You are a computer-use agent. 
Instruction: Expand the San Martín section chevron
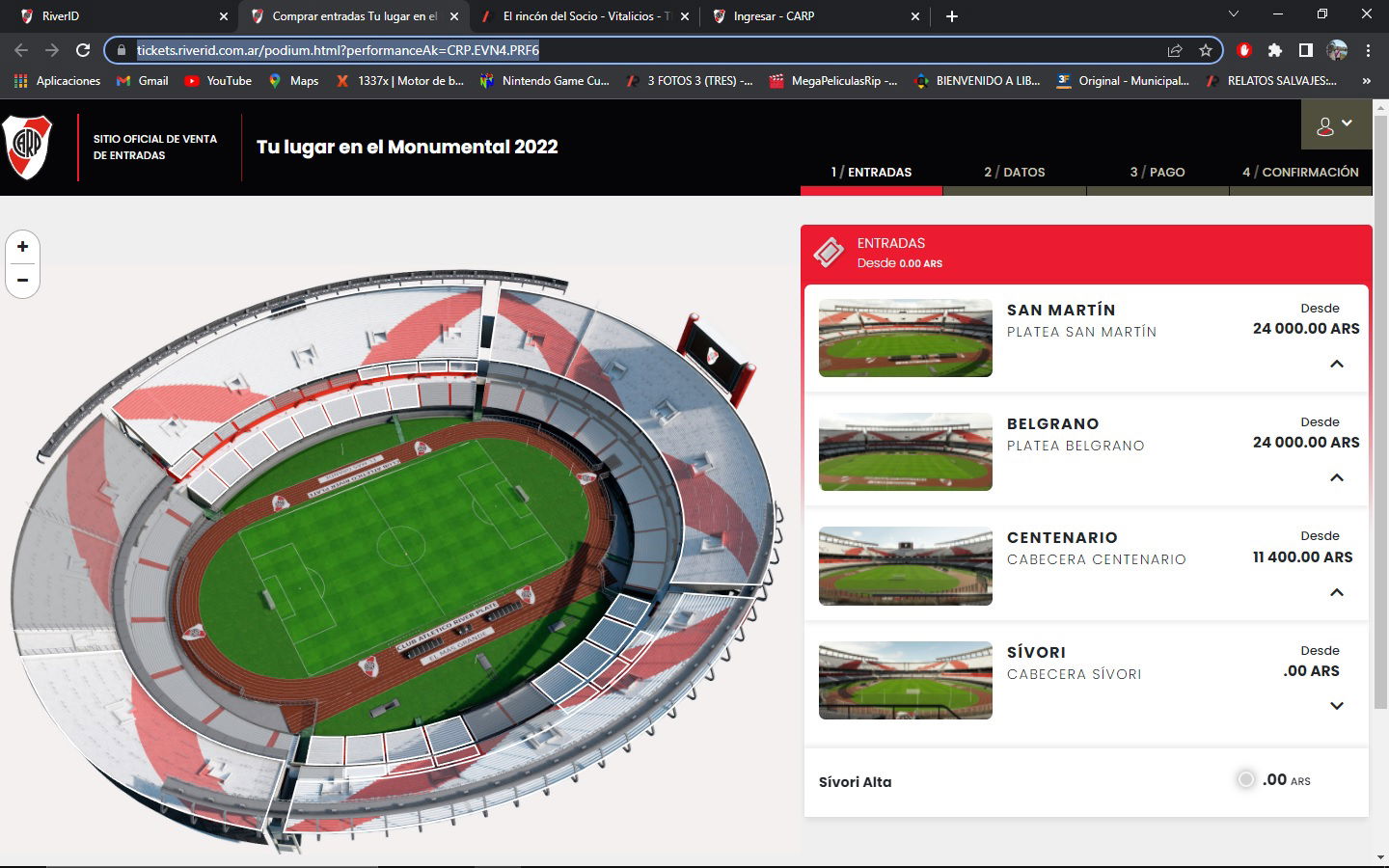pos(1337,364)
